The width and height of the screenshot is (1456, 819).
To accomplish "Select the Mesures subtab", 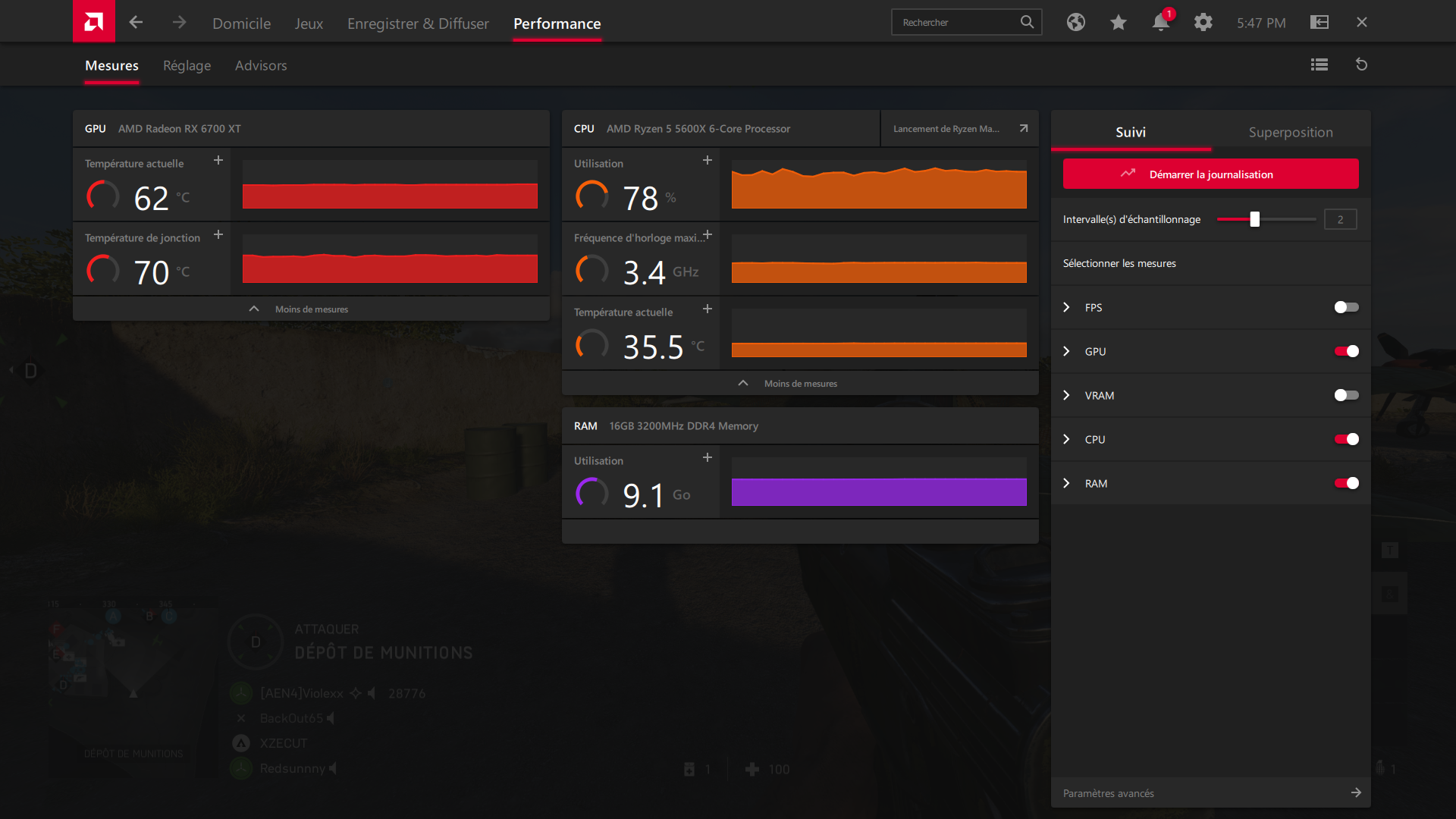I will pyautogui.click(x=111, y=65).
